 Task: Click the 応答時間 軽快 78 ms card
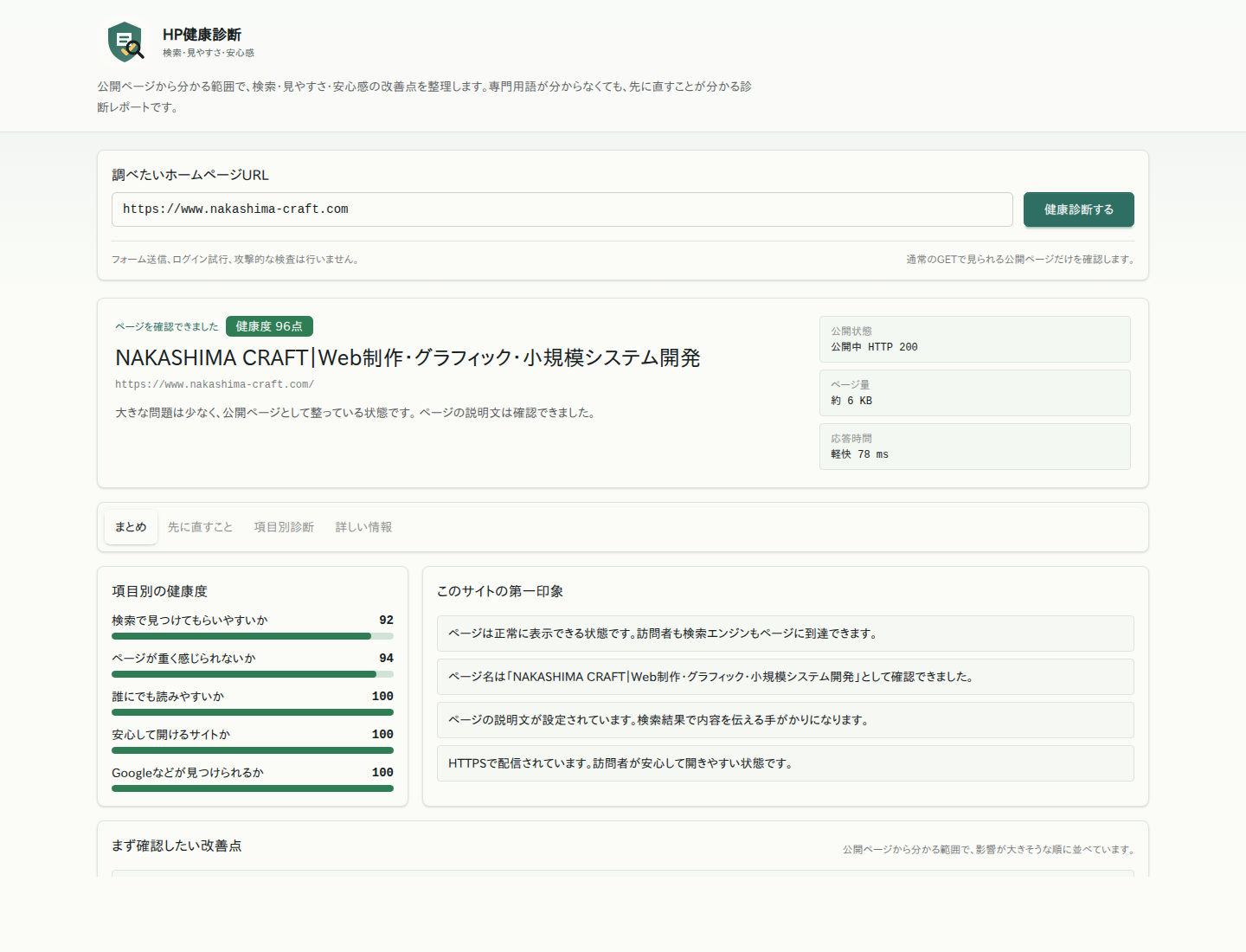click(974, 447)
